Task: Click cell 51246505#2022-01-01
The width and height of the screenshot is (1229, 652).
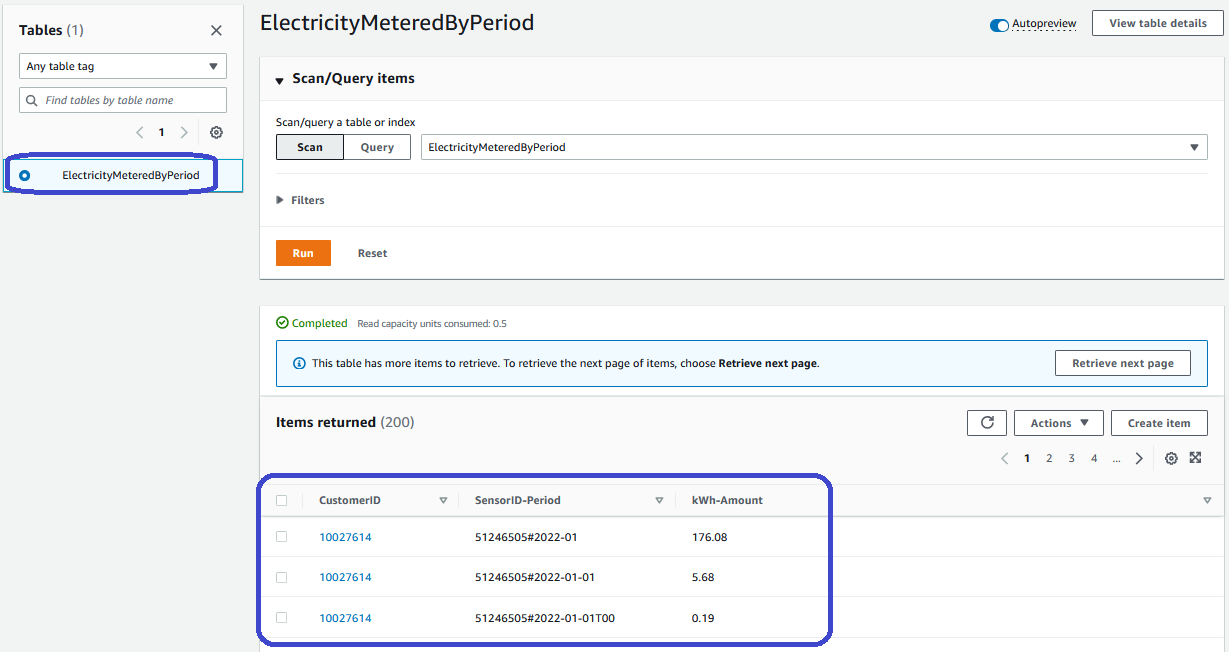Action: [x=535, y=577]
